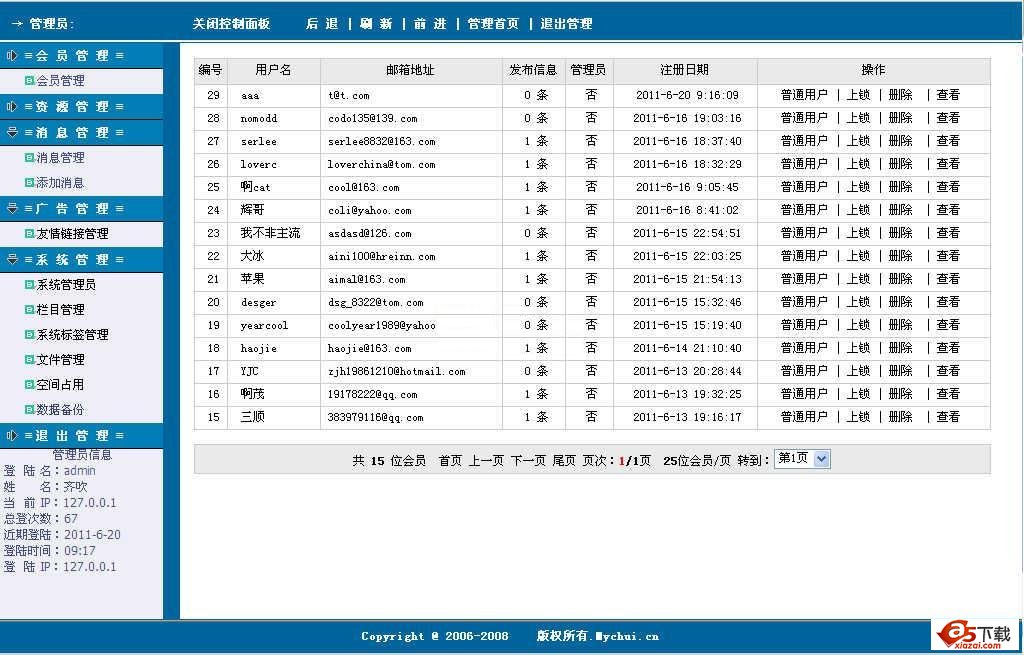1024x655 pixels.
Task: Click 查看 for user haojie
Action: 948,347
